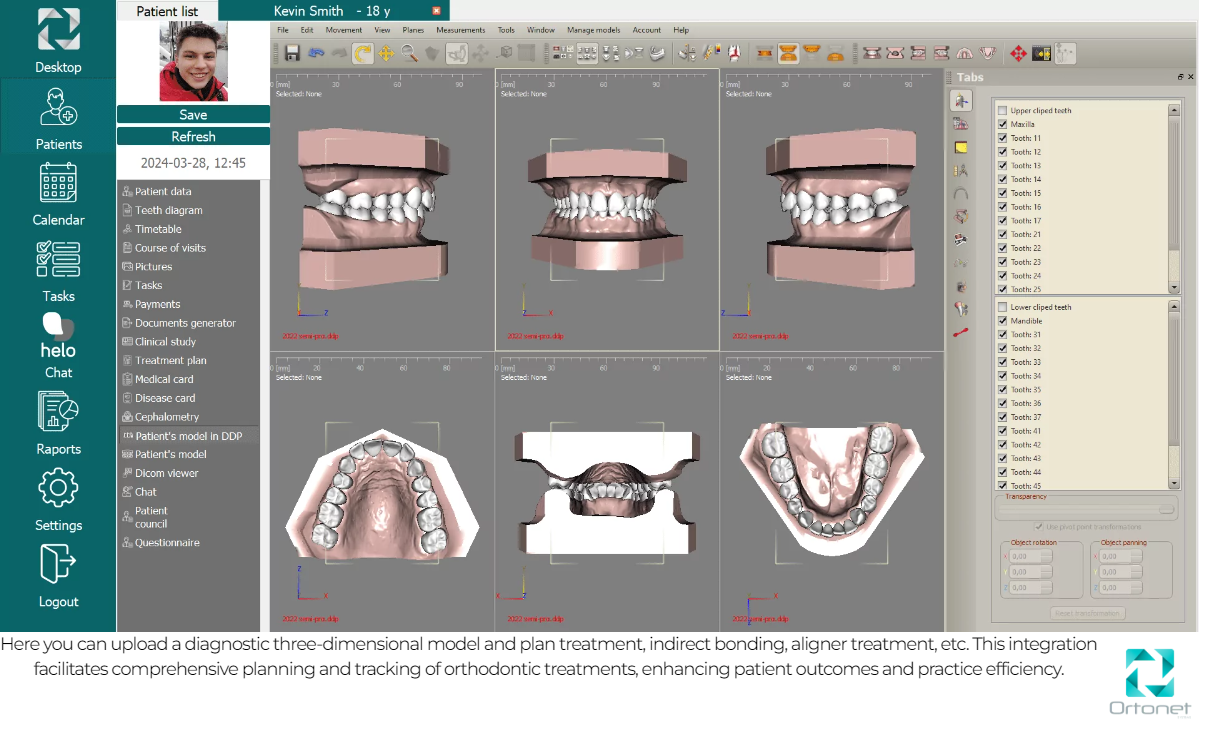The height and width of the screenshot is (742, 1211).
Task: Uncheck the Maxilla checkbox
Action: (1002, 125)
